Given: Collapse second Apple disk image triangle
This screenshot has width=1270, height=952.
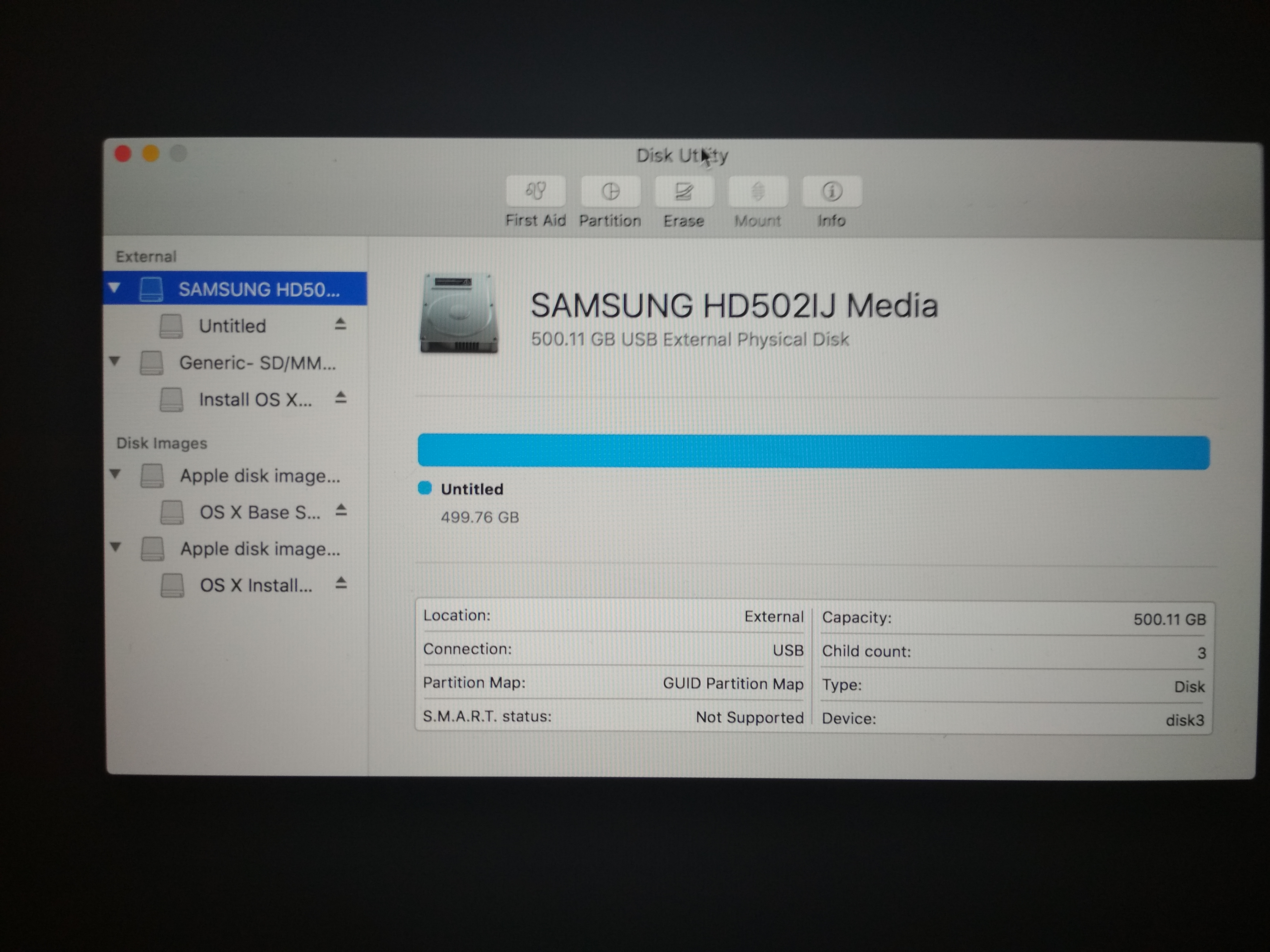Looking at the screenshot, I should (x=115, y=547).
